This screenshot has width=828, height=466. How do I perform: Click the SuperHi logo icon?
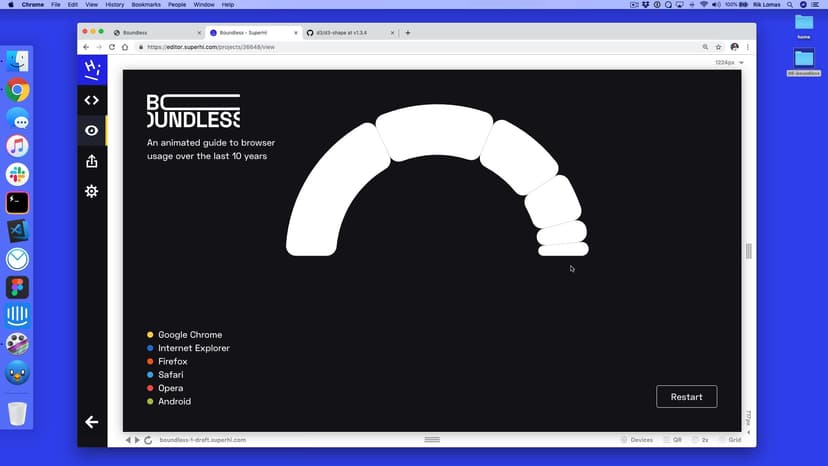[x=91, y=69]
